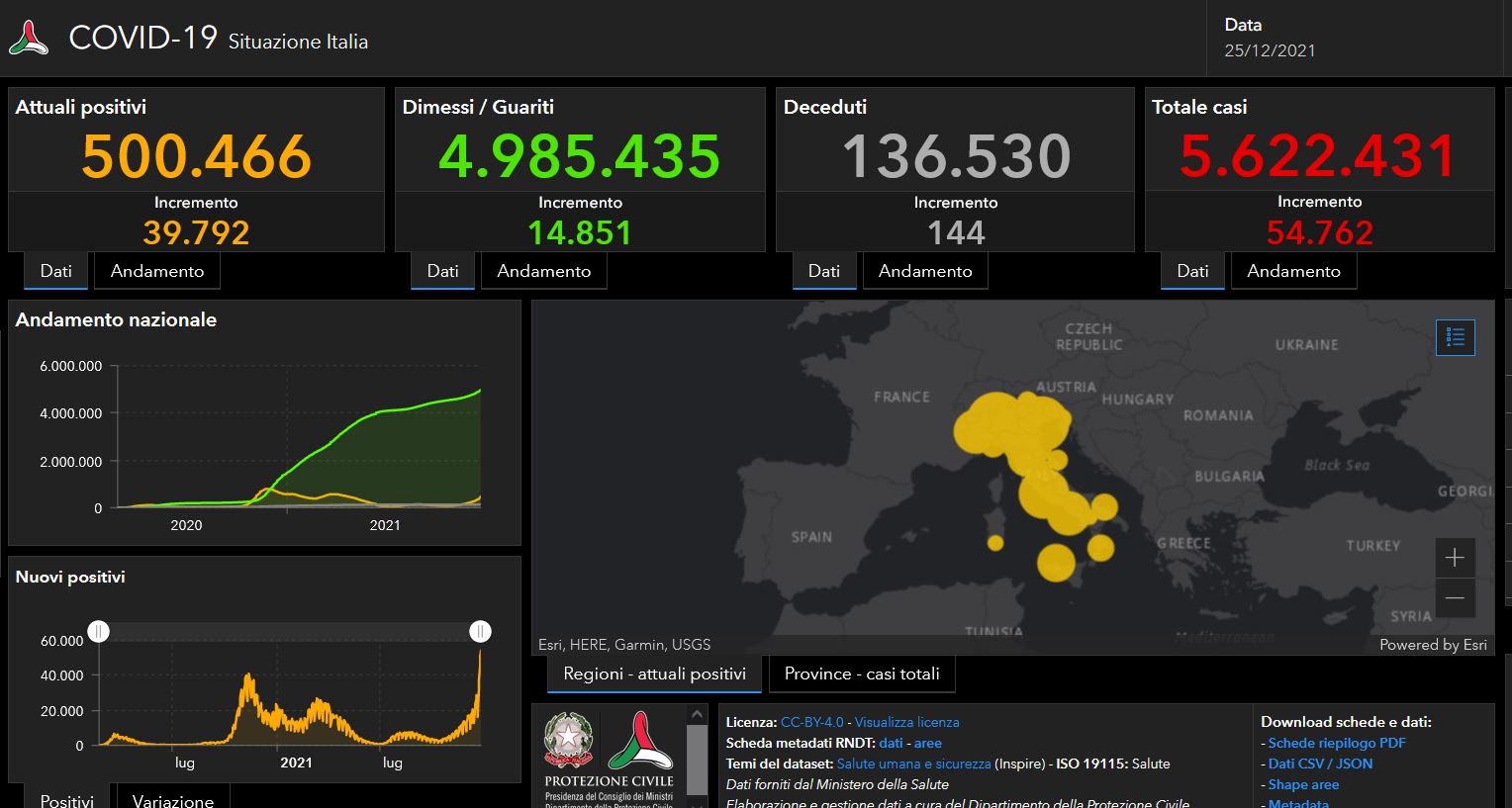Show Province - casi totali map tab
Image resolution: width=1512 pixels, height=808 pixels.
(862, 673)
